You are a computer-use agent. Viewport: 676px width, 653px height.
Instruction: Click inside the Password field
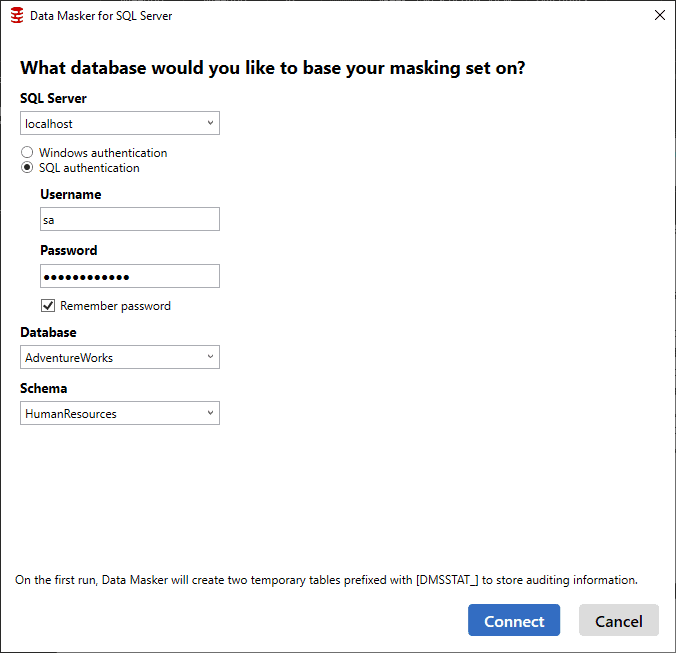click(130, 276)
